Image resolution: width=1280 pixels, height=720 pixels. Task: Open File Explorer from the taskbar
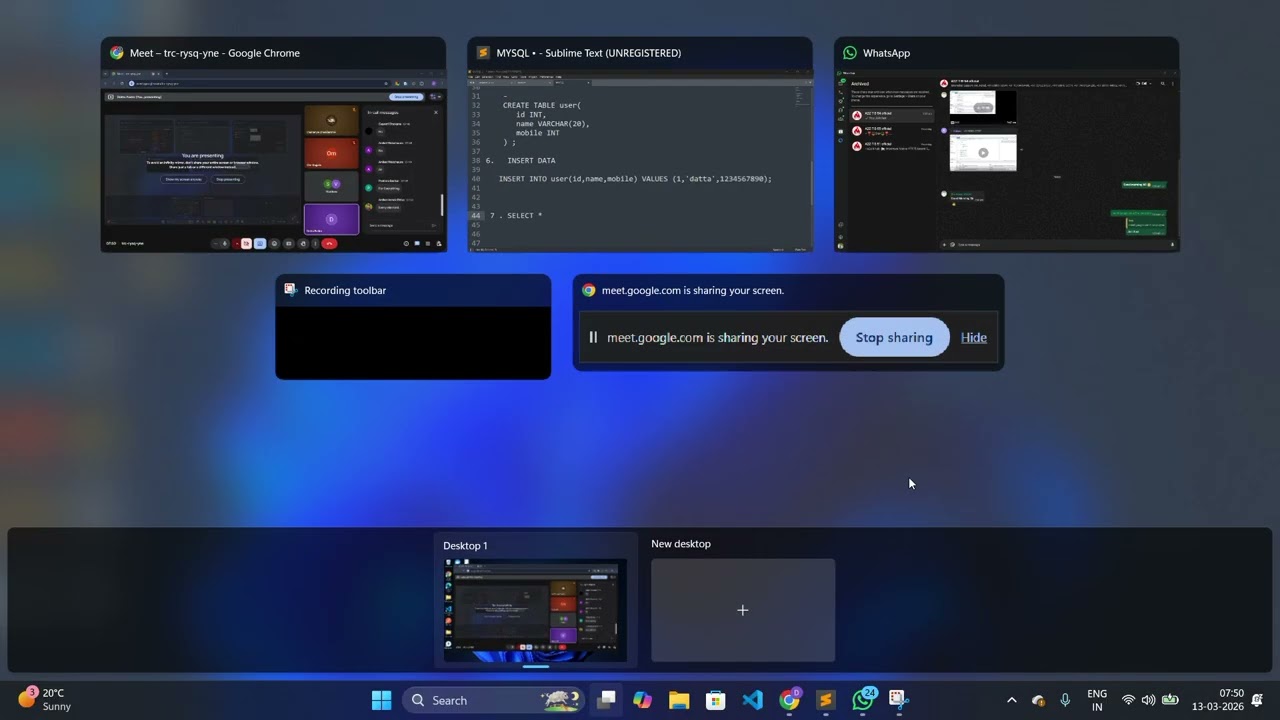(x=679, y=700)
